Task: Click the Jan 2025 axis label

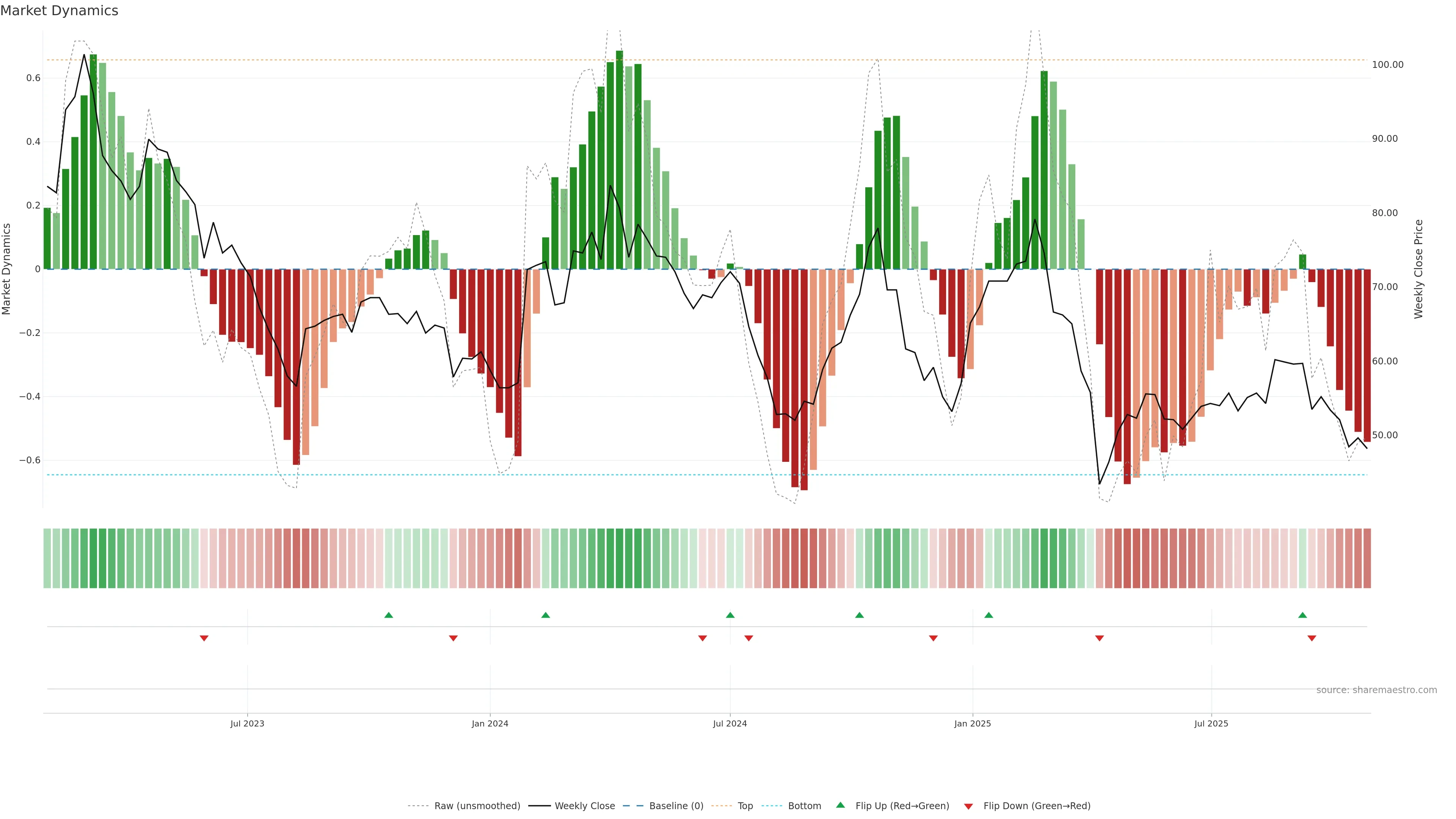Action: coord(972,723)
